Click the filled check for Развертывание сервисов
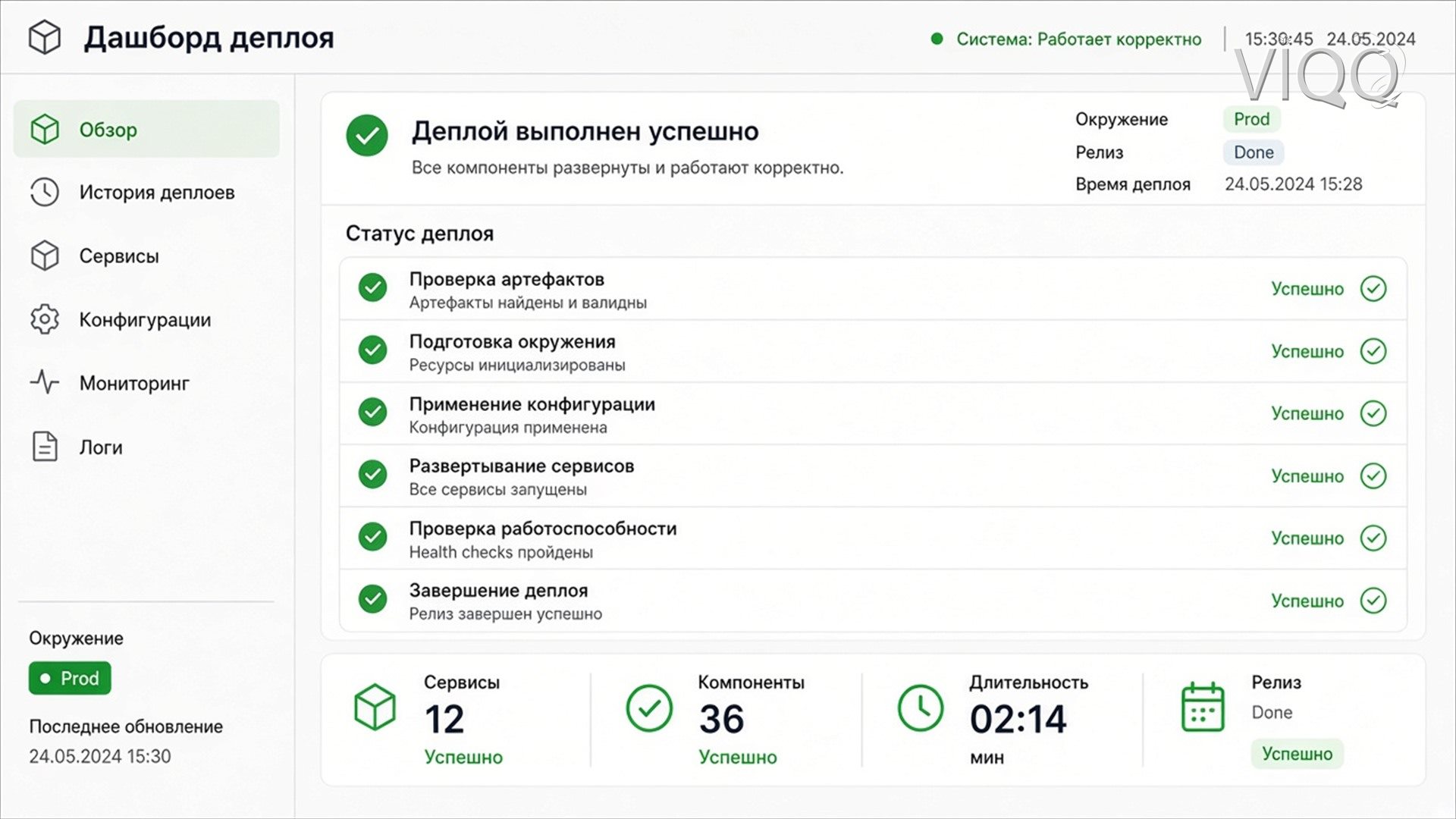The height and width of the screenshot is (819, 1456). [372, 475]
